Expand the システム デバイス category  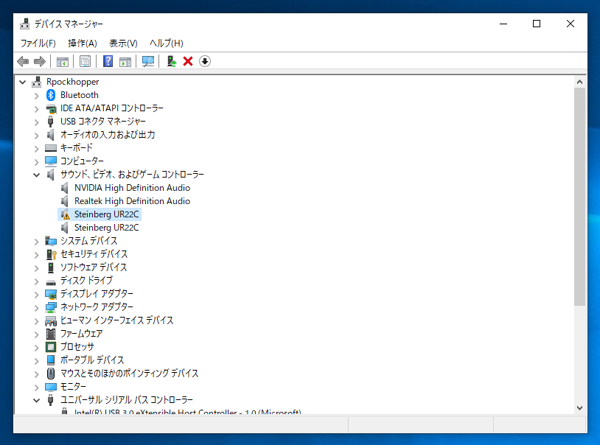pos(36,241)
